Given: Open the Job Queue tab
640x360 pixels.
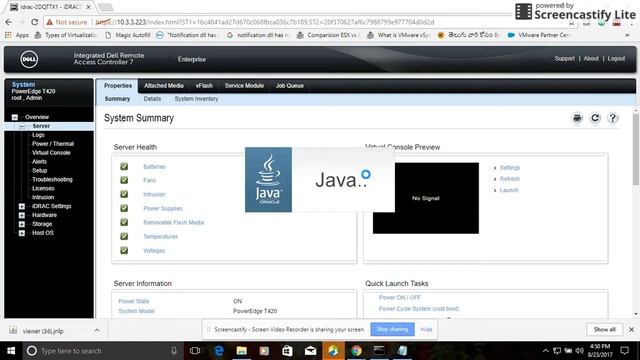Looking at the screenshot, I should (289, 86).
